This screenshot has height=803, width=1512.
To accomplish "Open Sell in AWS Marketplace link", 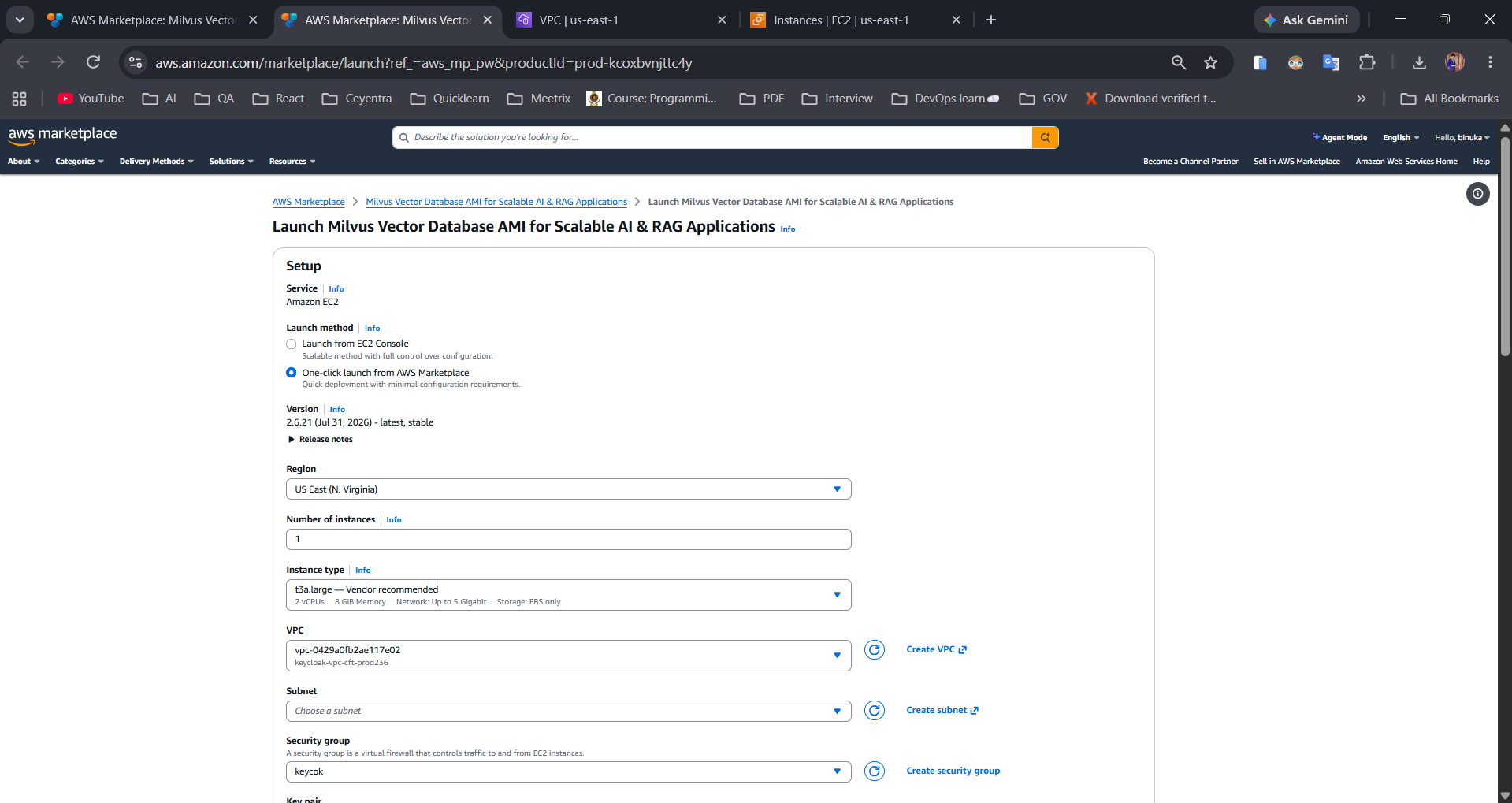I will click(1297, 162).
